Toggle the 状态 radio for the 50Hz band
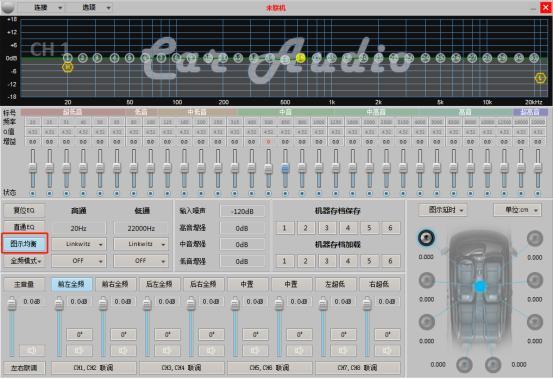553x379 pixels. (100, 193)
